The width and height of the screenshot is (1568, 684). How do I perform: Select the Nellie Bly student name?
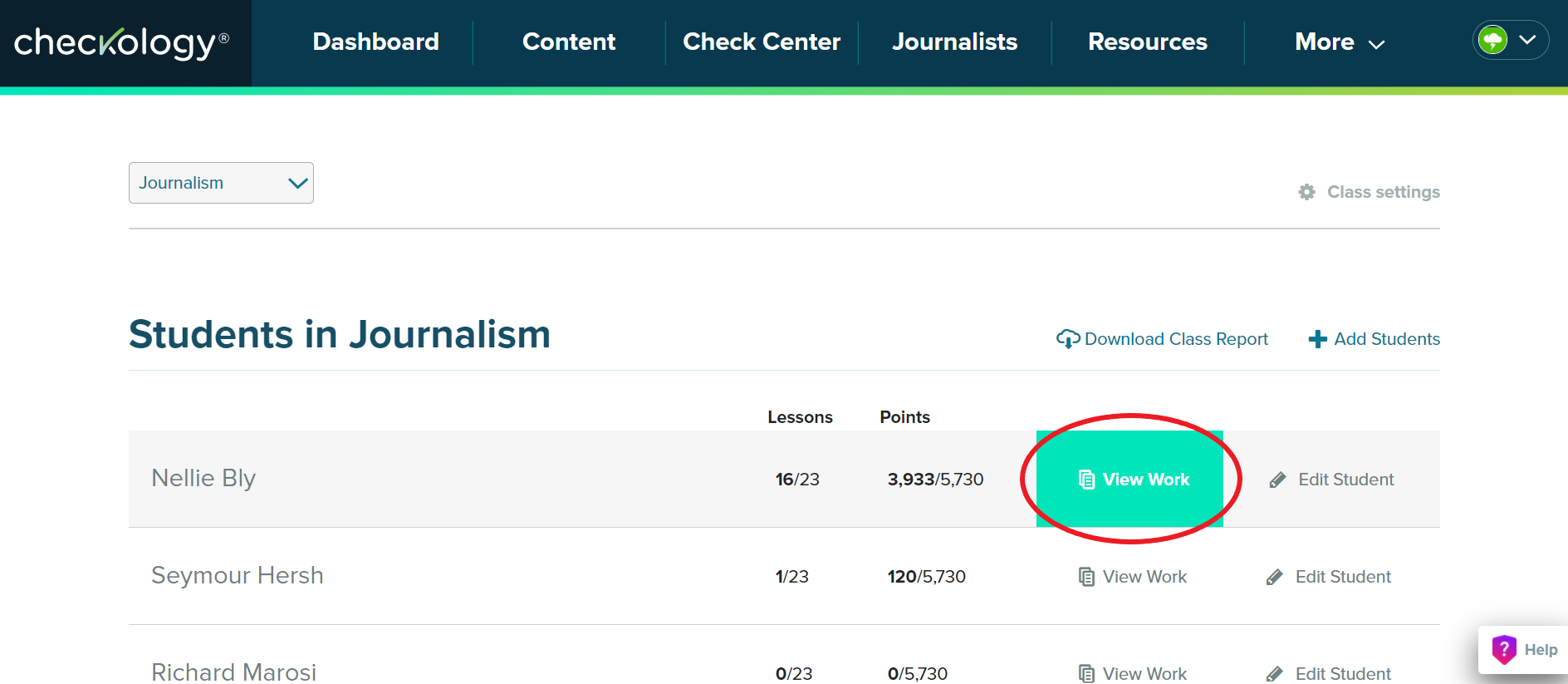(x=203, y=479)
